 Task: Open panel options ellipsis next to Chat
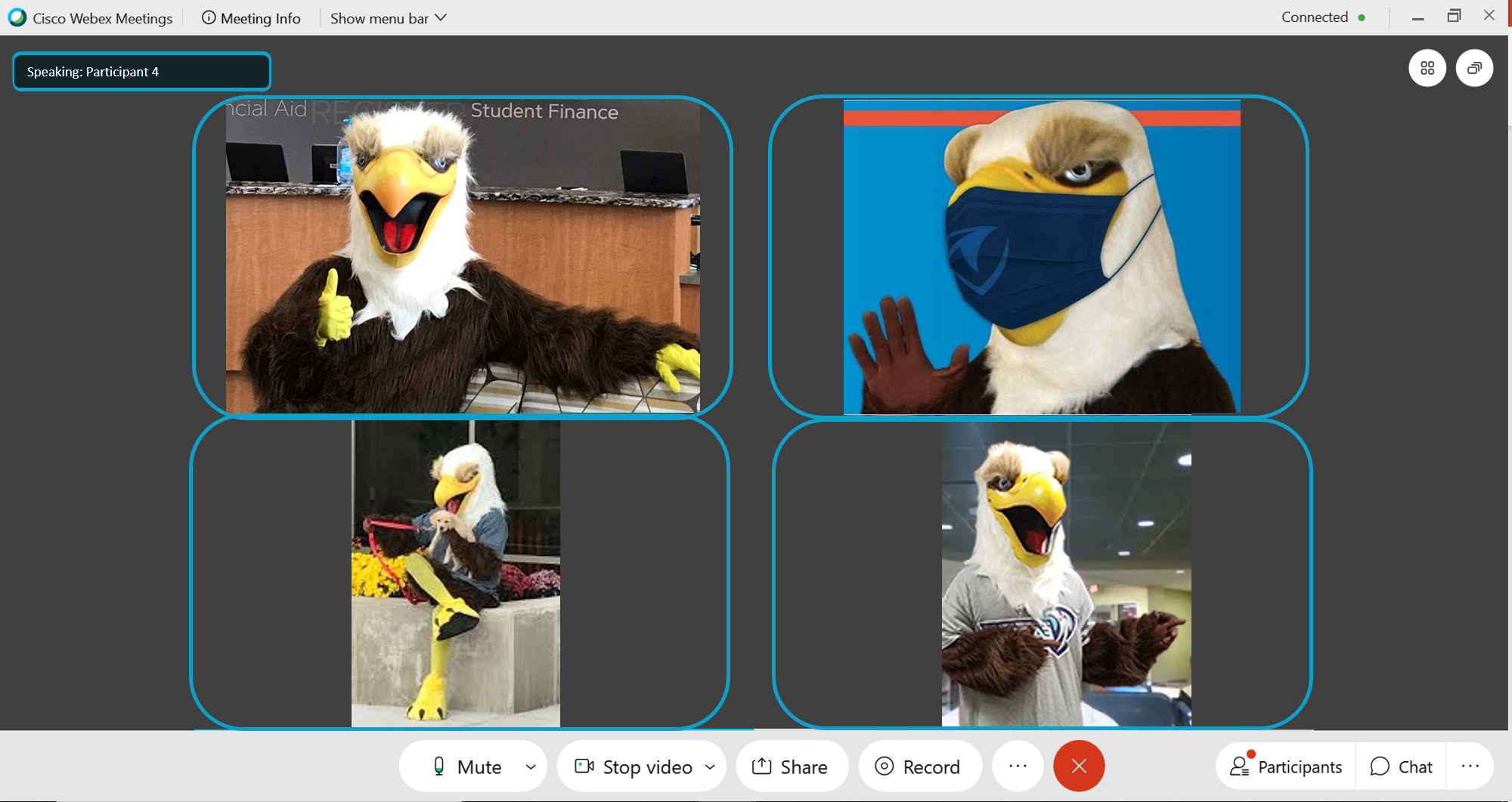1470,766
